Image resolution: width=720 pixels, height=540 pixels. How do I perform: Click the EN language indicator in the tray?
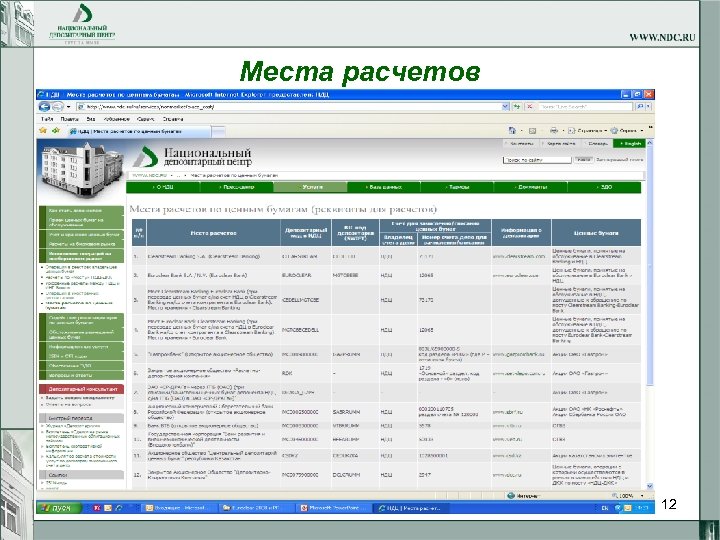pyautogui.click(x=605, y=508)
